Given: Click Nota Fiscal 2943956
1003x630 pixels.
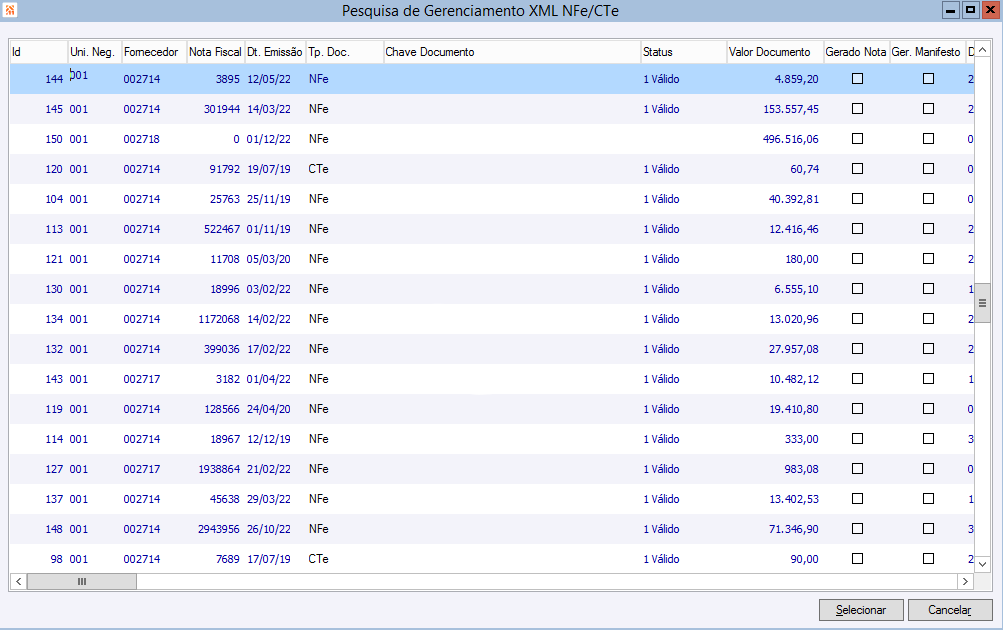Looking at the screenshot, I should point(219,530).
